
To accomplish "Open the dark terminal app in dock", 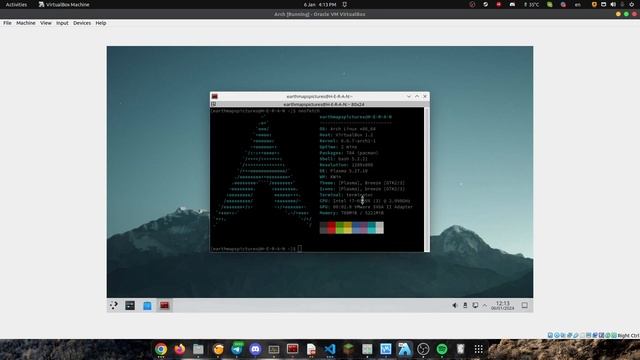I will [x=274, y=349].
